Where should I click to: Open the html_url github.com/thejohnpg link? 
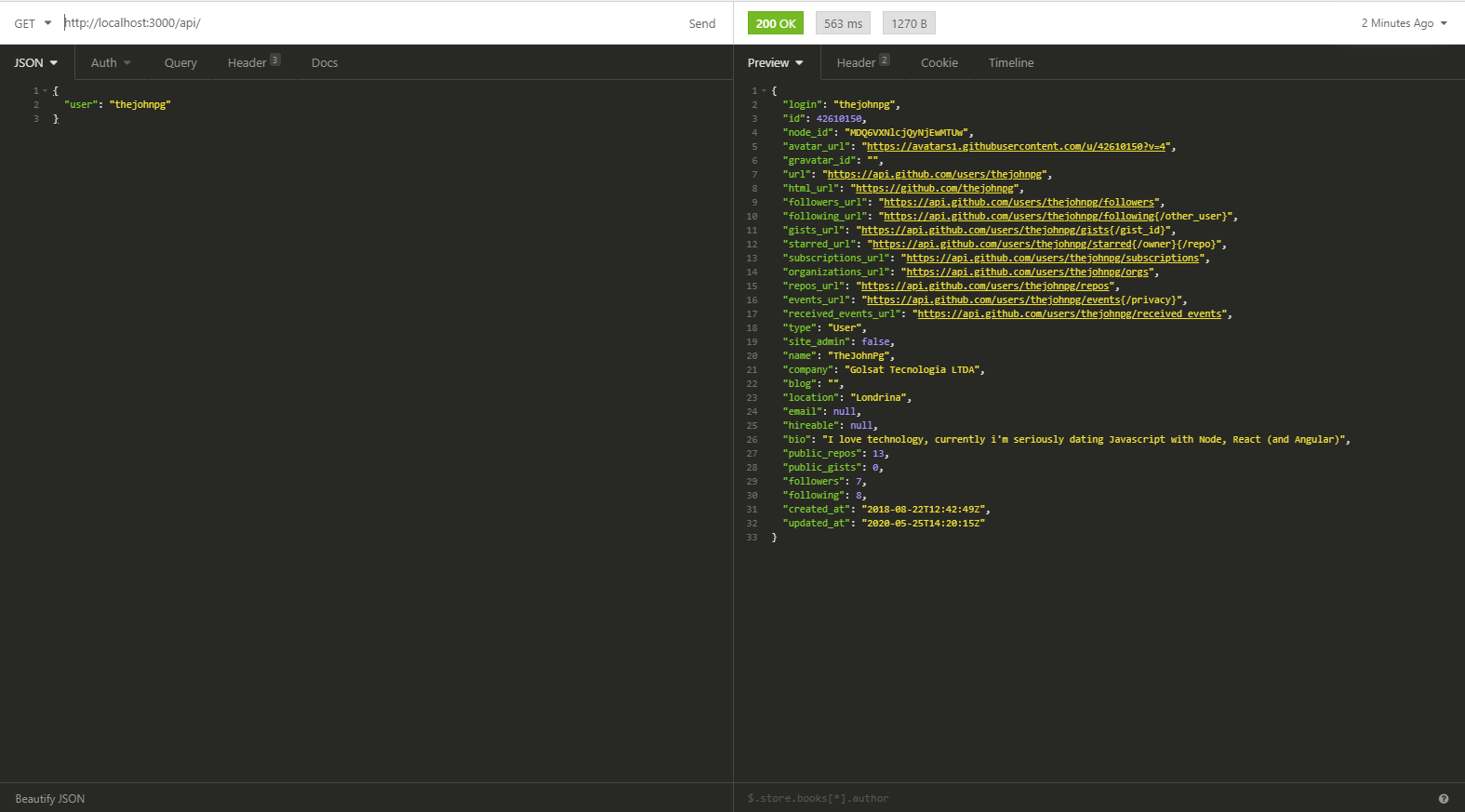coord(935,189)
